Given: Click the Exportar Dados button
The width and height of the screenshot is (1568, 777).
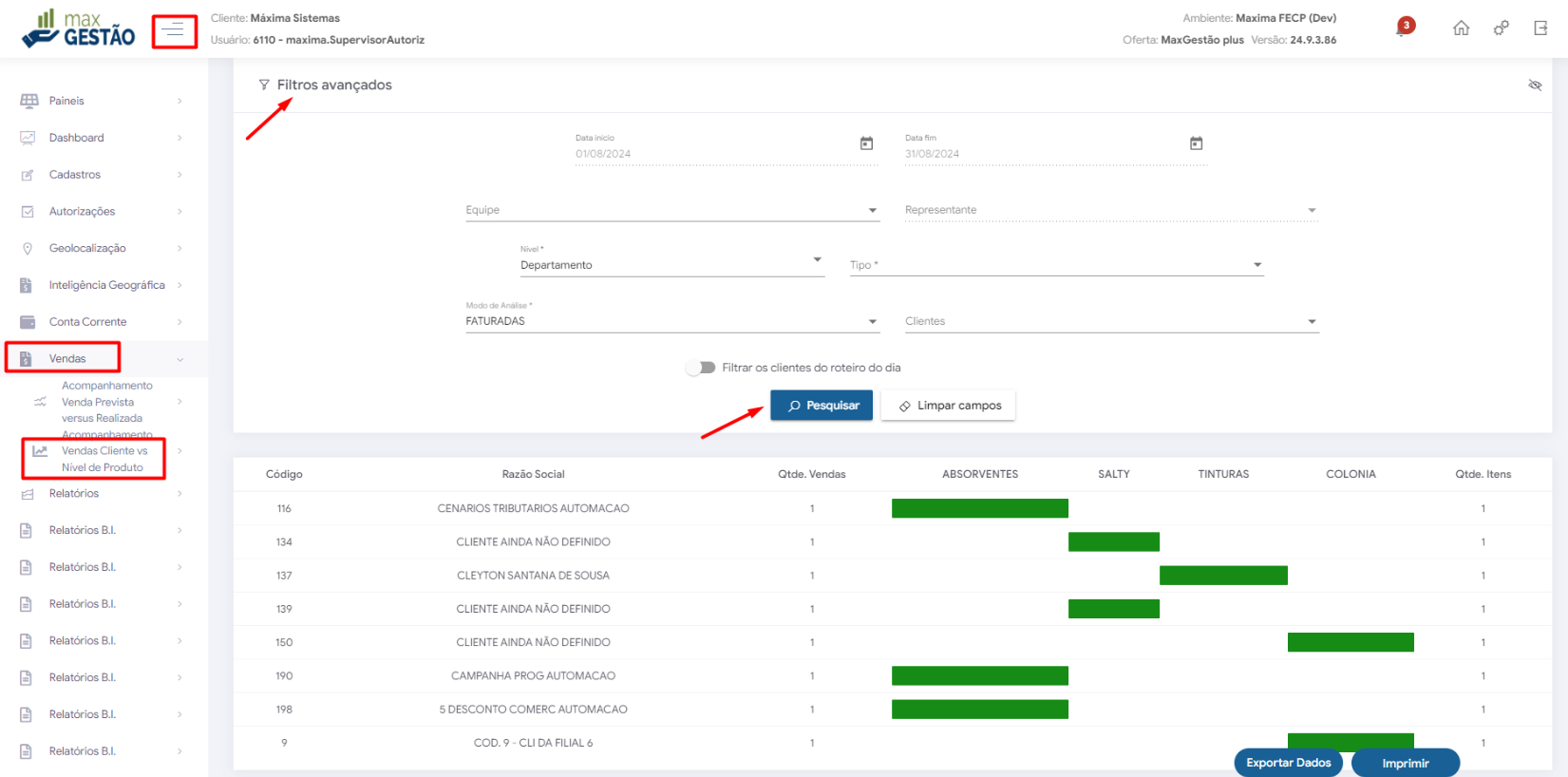Looking at the screenshot, I should pyautogui.click(x=1288, y=763).
